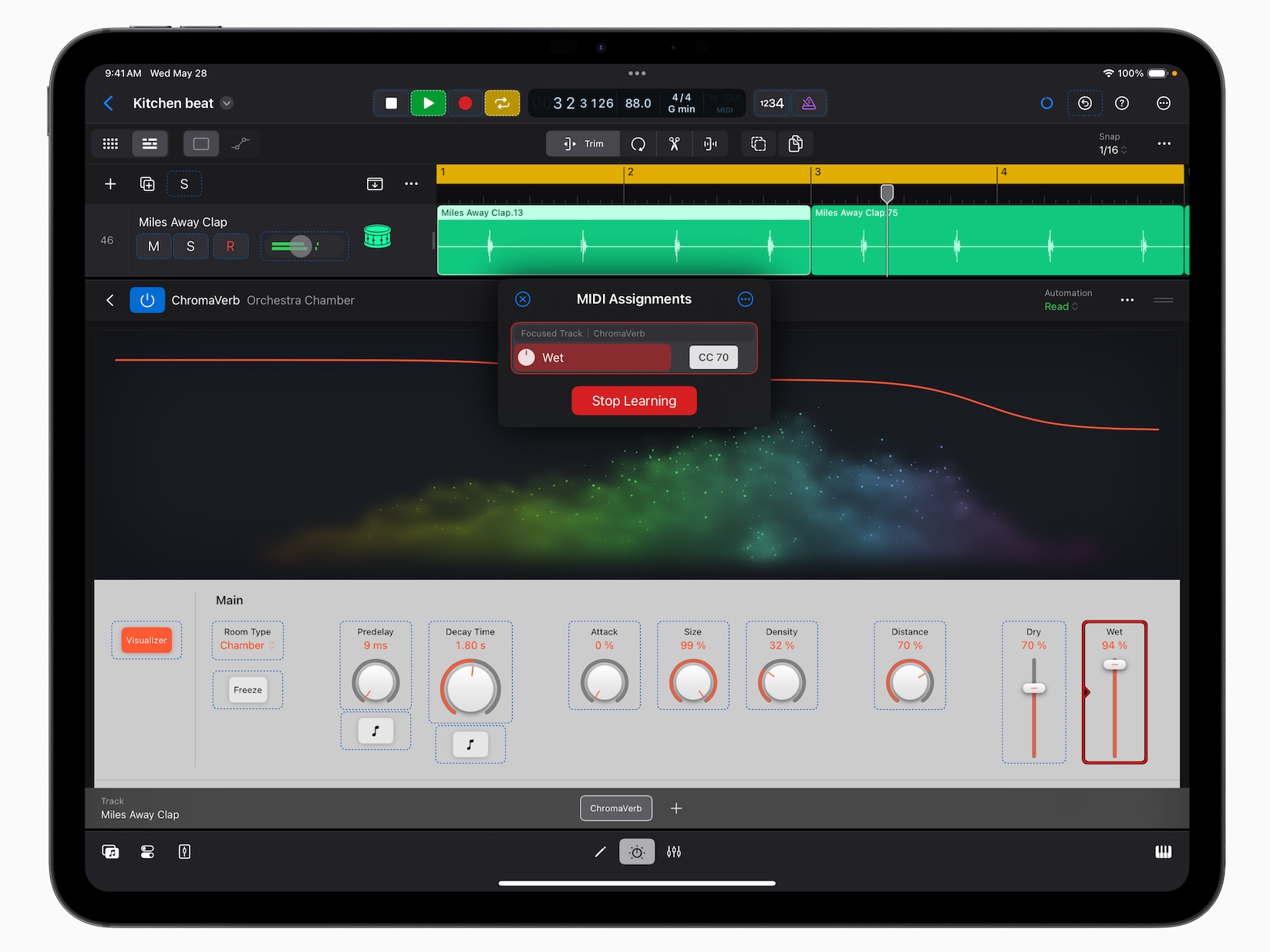Select the ChromaVerb tab above the track name
The image size is (1270, 952).
pos(615,808)
